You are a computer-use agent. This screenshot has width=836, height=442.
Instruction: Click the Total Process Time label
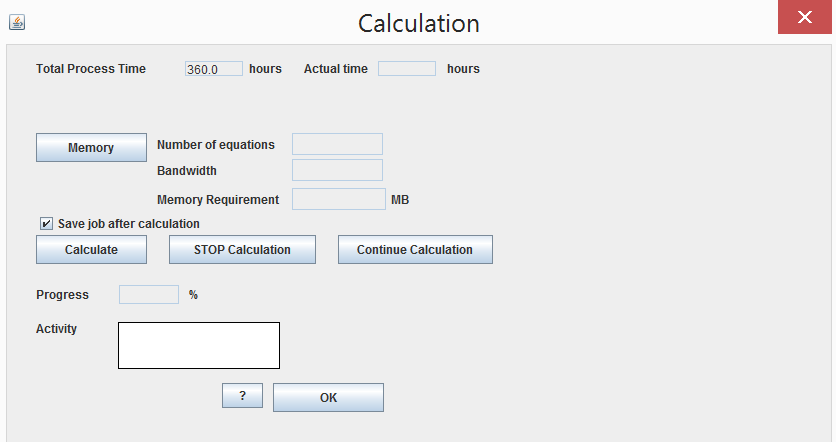pos(91,69)
